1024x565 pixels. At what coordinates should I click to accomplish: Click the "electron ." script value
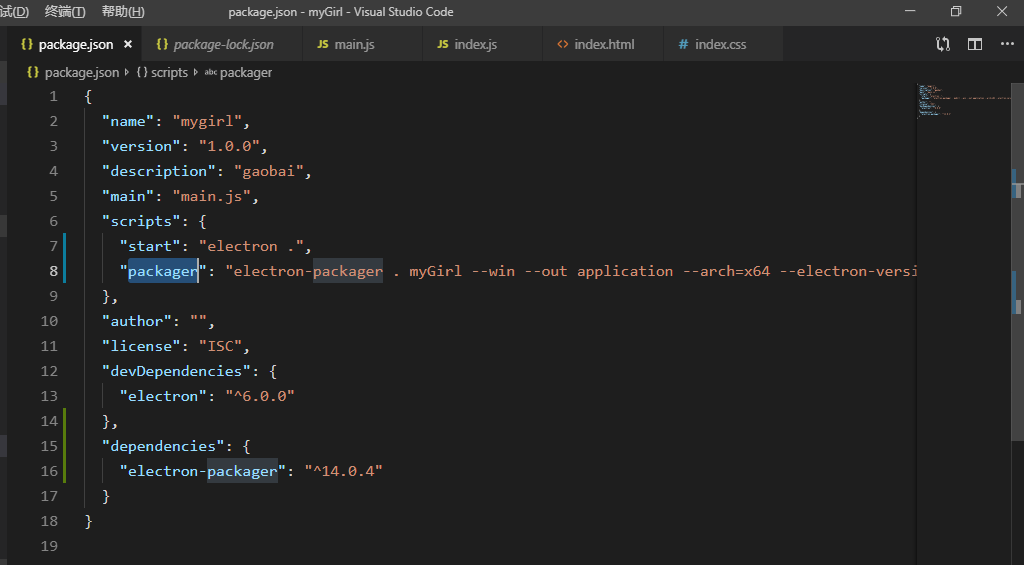point(251,246)
